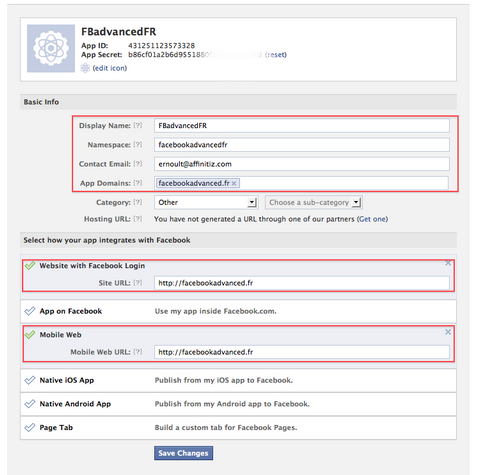Show help for Contact Email
This screenshot has height=475, width=480.
[138, 164]
